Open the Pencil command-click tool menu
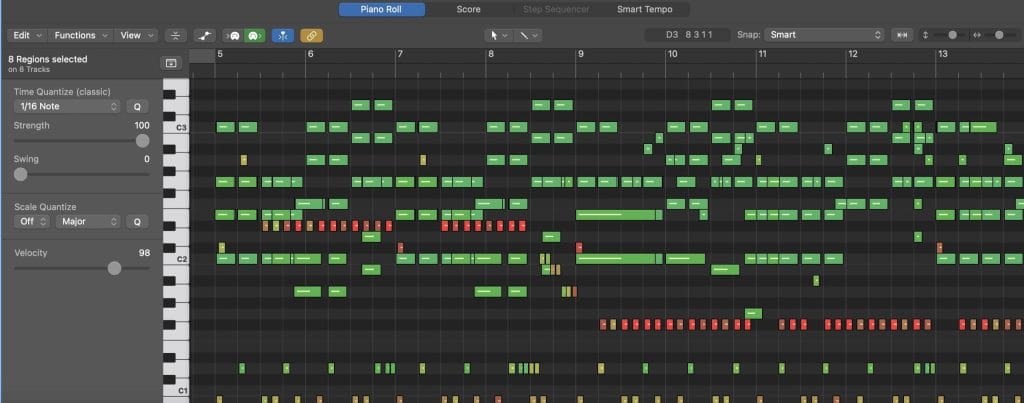 tap(529, 35)
